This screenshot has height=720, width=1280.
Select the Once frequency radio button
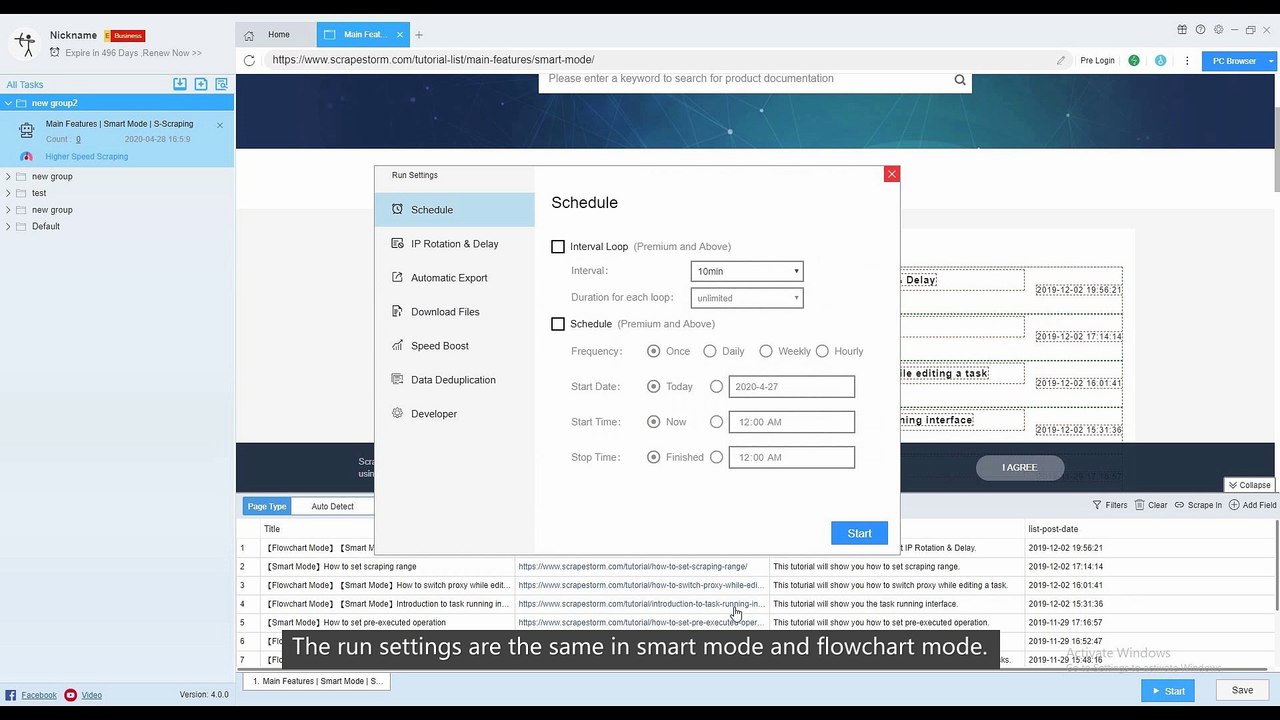click(x=654, y=351)
